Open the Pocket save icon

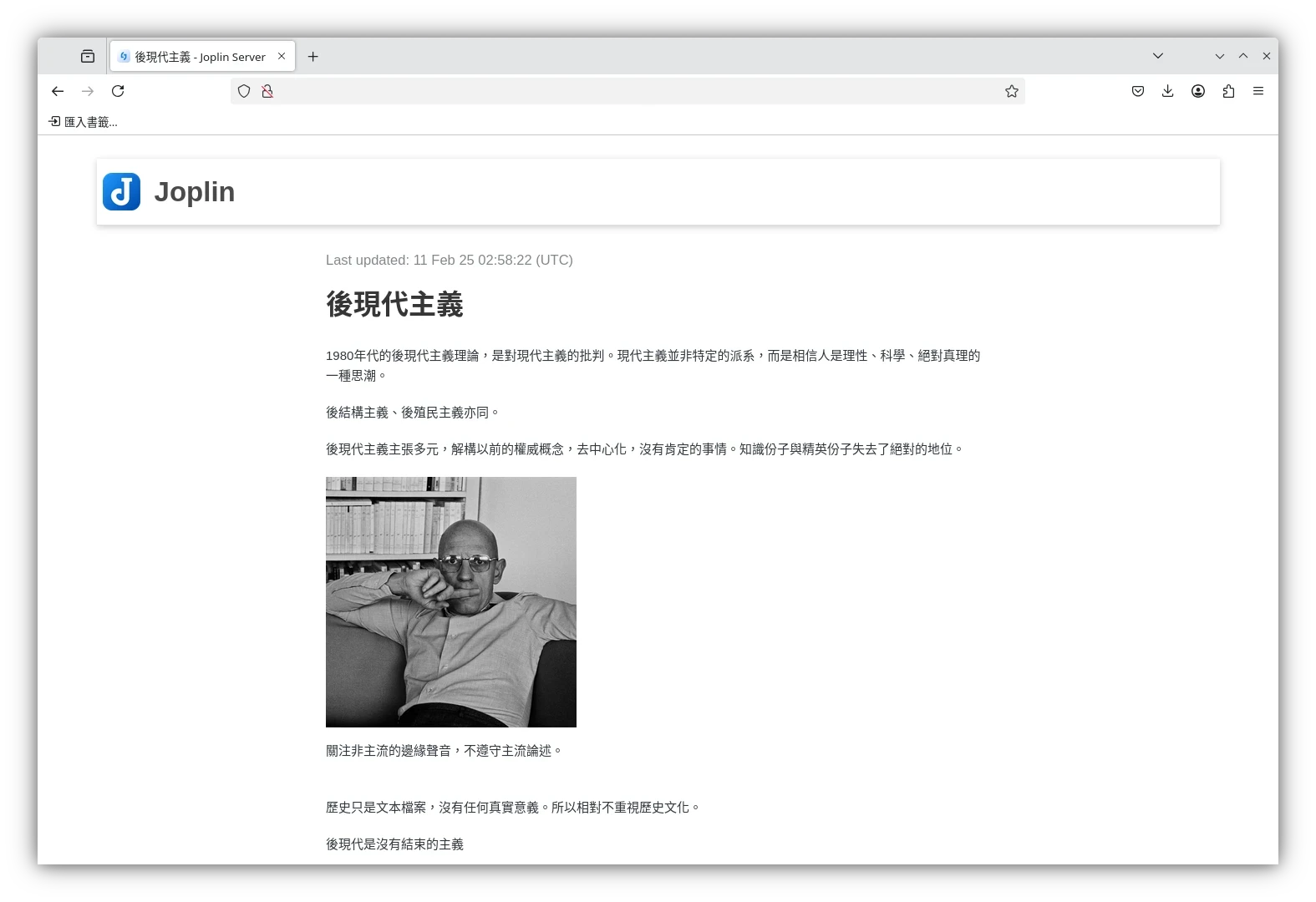[x=1138, y=91]
